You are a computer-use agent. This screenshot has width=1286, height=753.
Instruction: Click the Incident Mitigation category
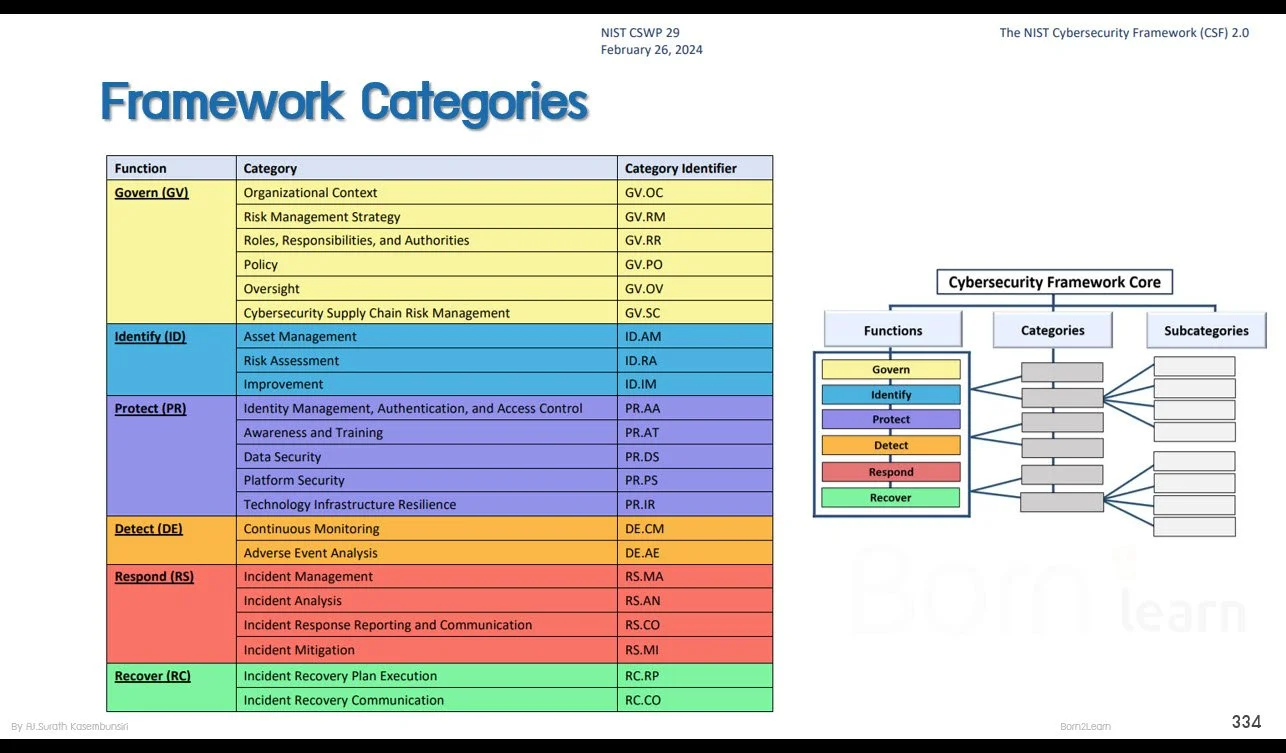tap(427, 649)
